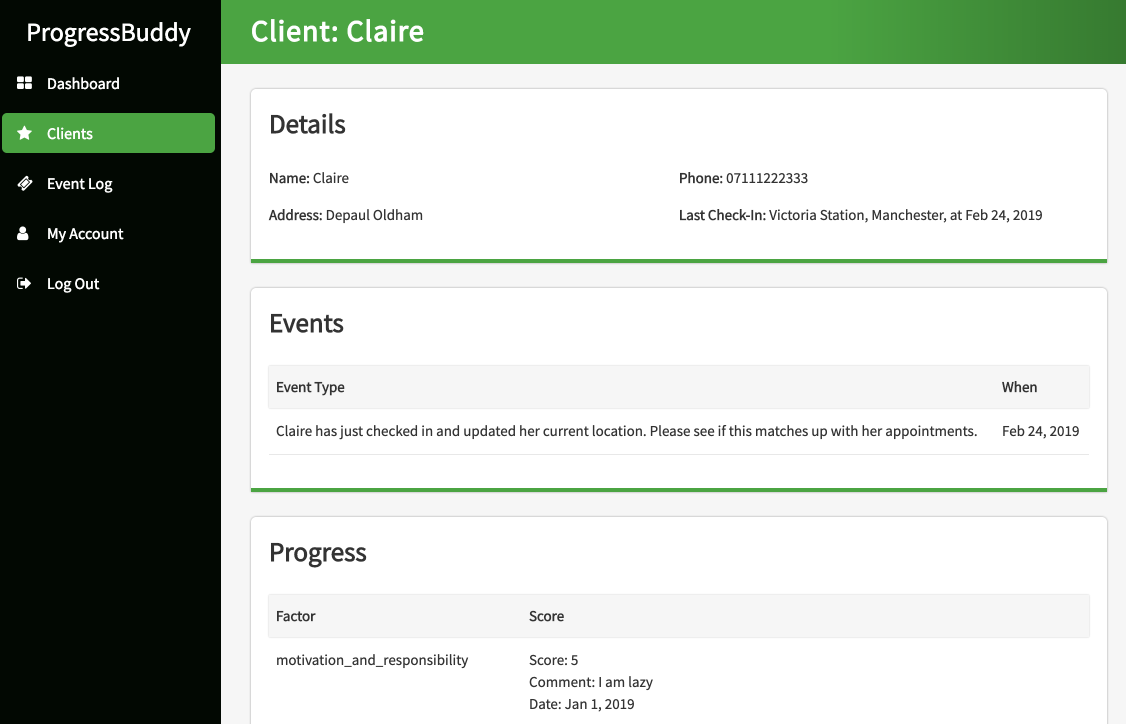The width and height of the screenshot is (1126, 724).
Task: Click the Date: Jan 1, 2019 text
Action: pos(582,705)
